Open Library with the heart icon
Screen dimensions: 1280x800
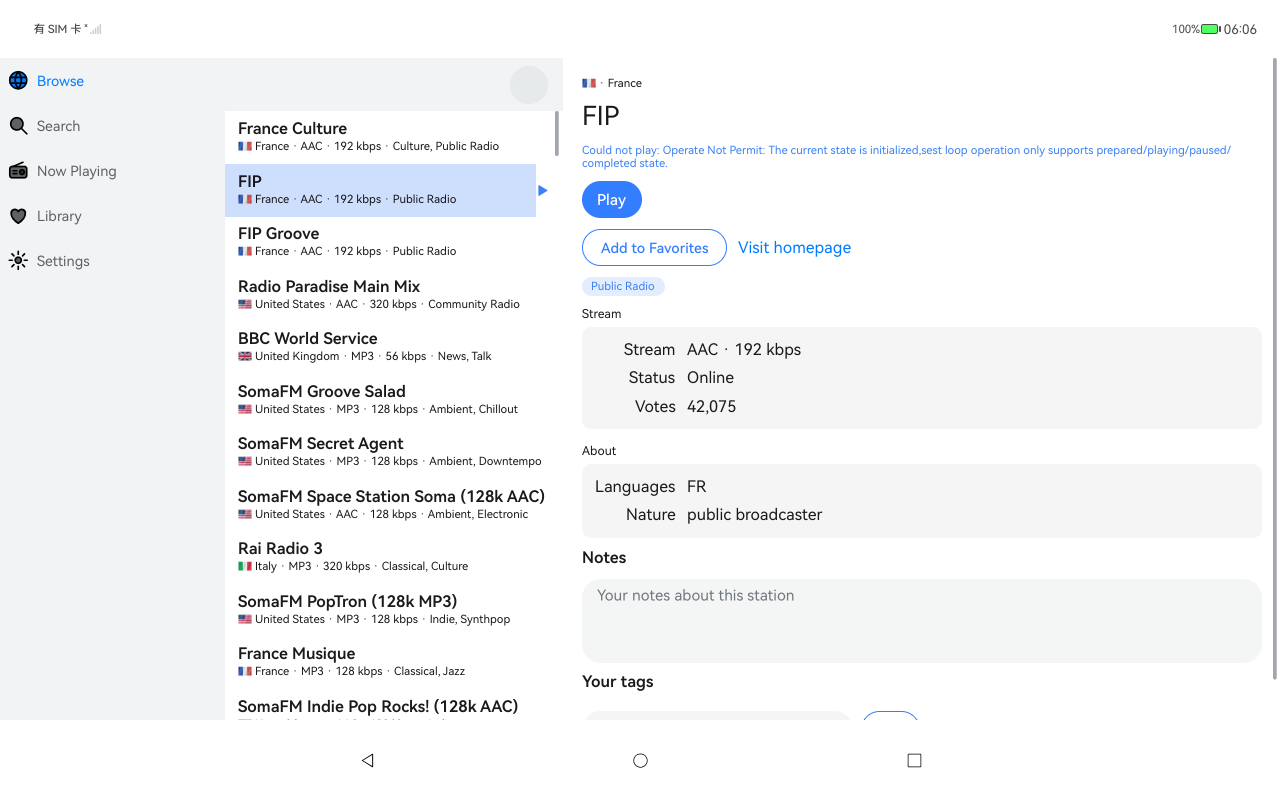pos(18,216)
